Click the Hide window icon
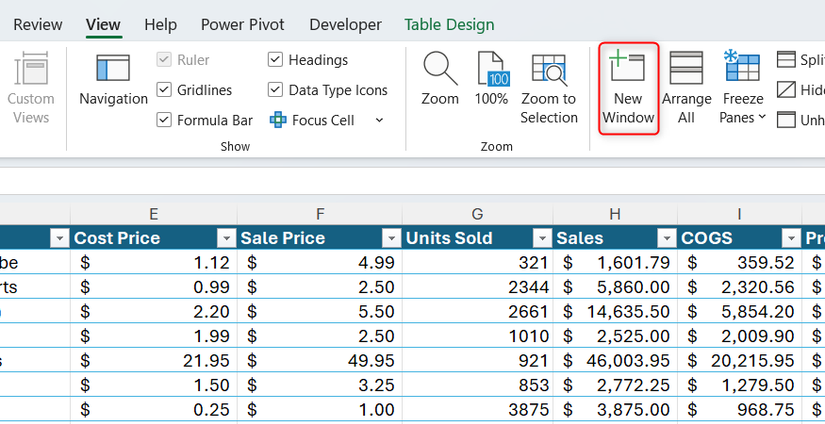The height and width of the screenshot is (424, 825). (786, 90)
